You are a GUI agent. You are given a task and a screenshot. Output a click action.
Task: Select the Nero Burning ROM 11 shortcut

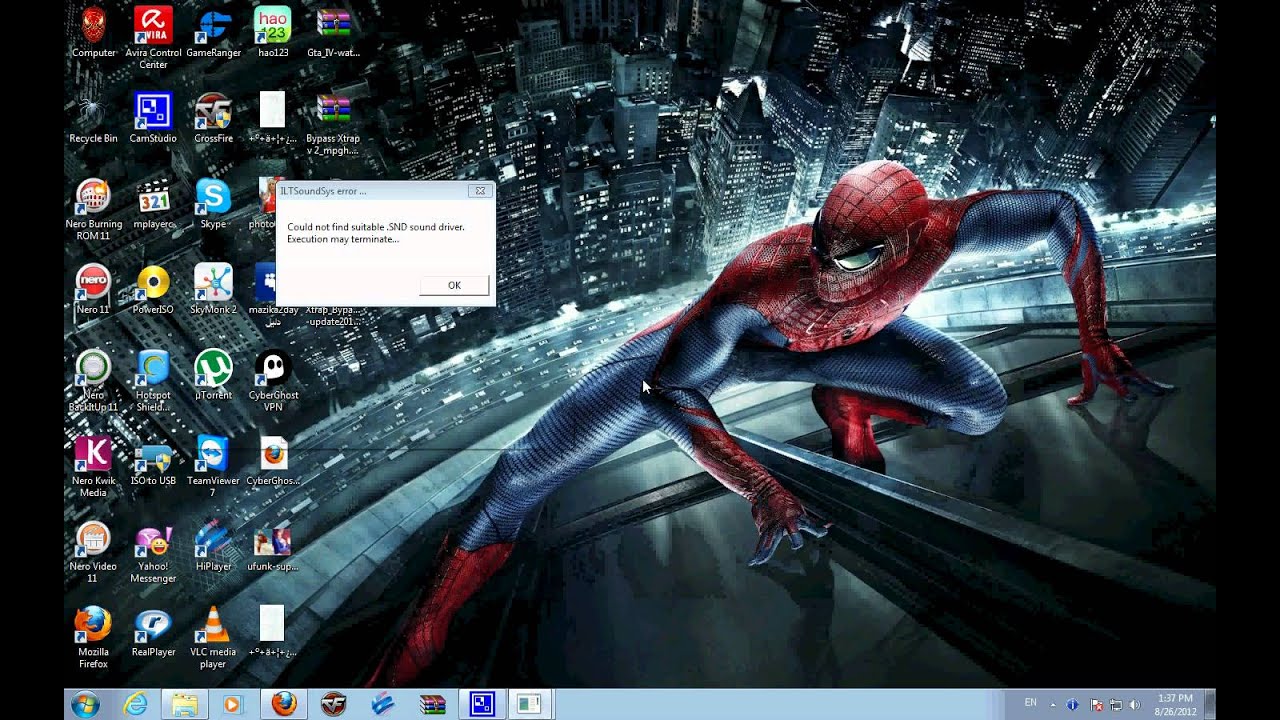click(x=93, y=210)
